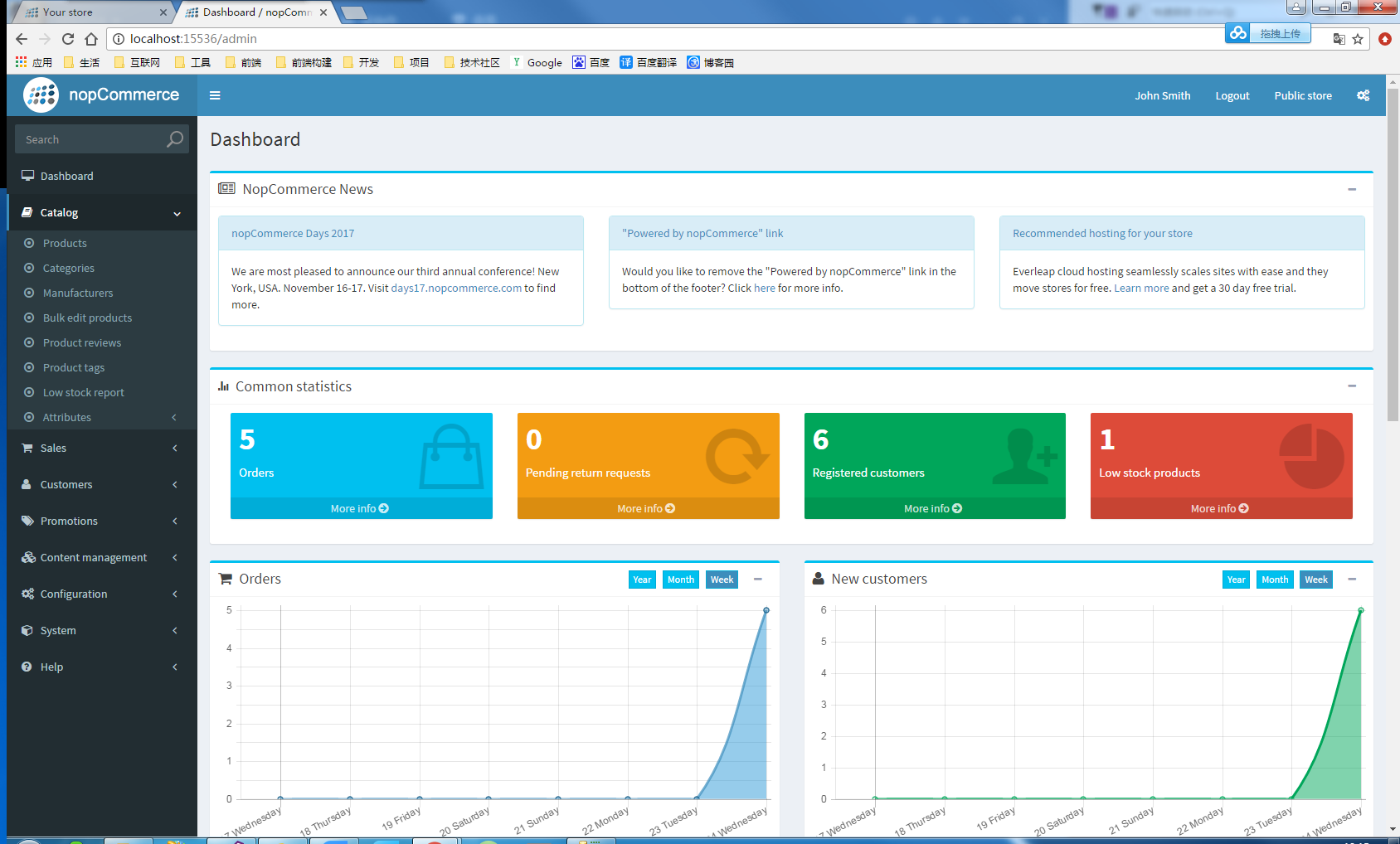The height and width of the screenshot is (844, 1400).
Task: Collapse the NopCommerce News panel
Action: [1352, 190]
